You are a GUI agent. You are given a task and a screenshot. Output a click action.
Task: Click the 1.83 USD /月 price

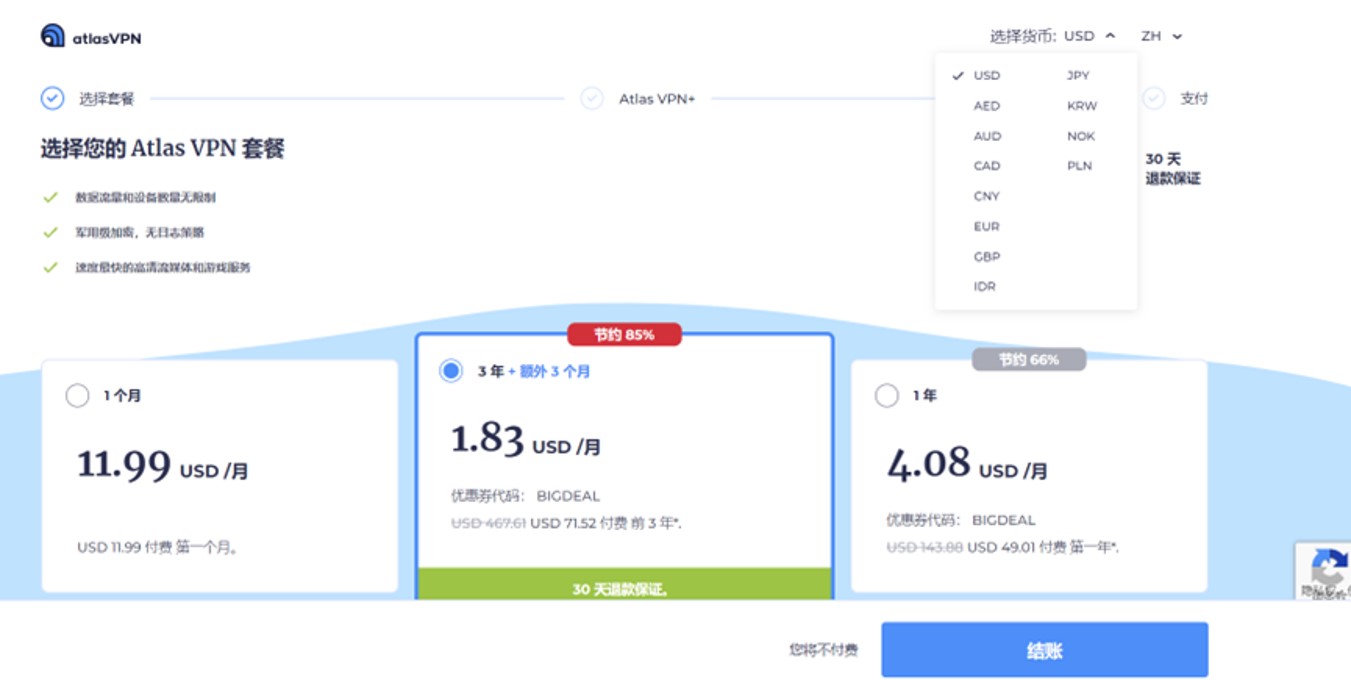pos(526,441)
